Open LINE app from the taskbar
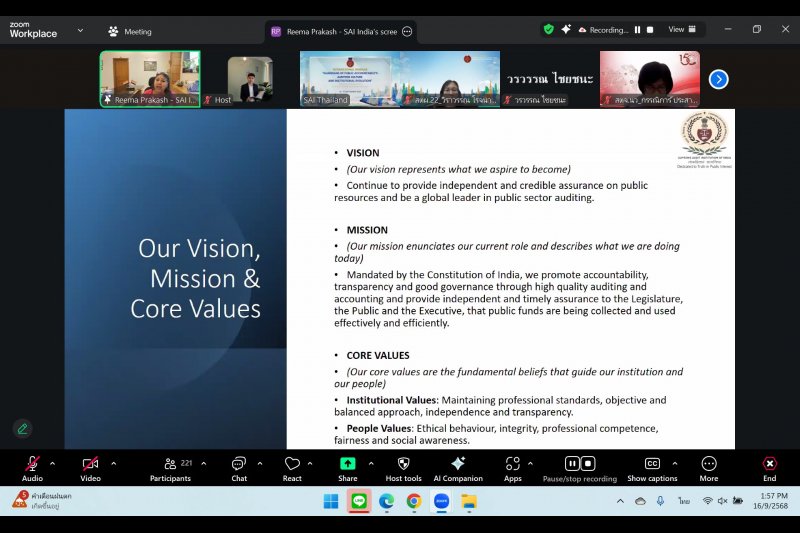This screenshot has width=800, height=533. point(359,501)
